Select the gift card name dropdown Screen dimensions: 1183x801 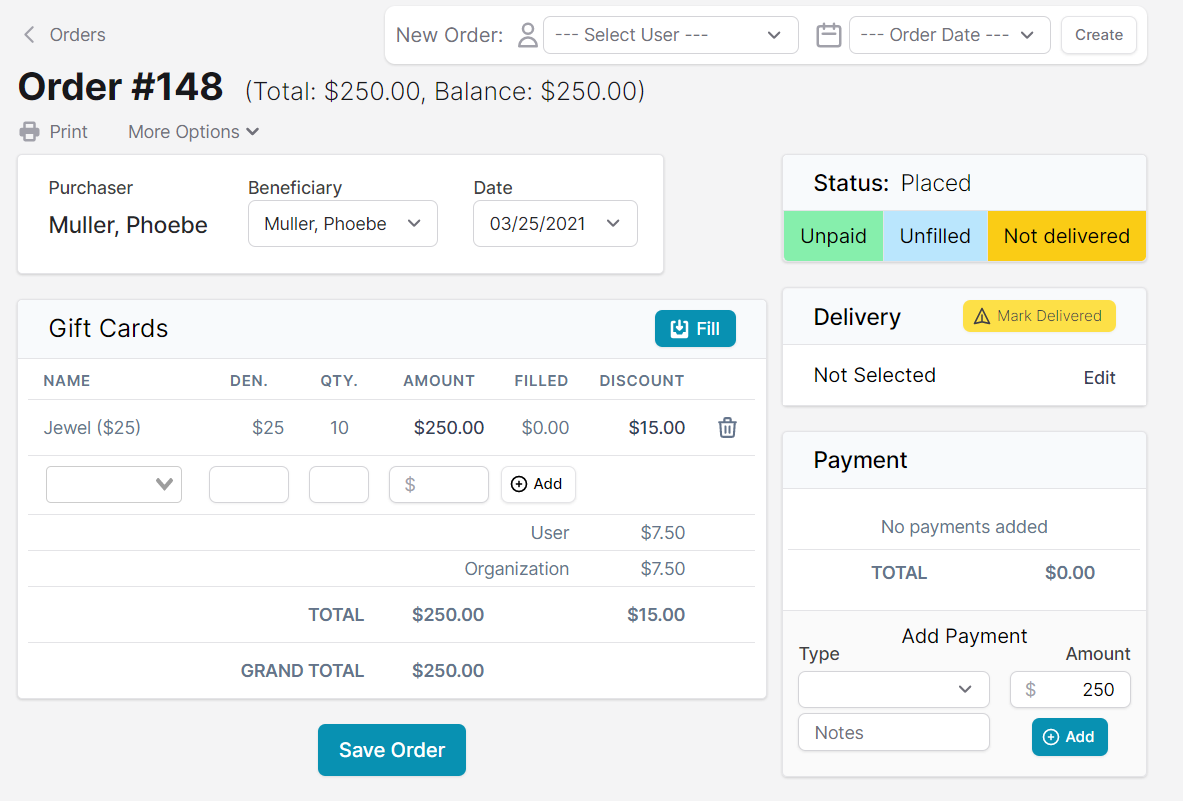114,484
